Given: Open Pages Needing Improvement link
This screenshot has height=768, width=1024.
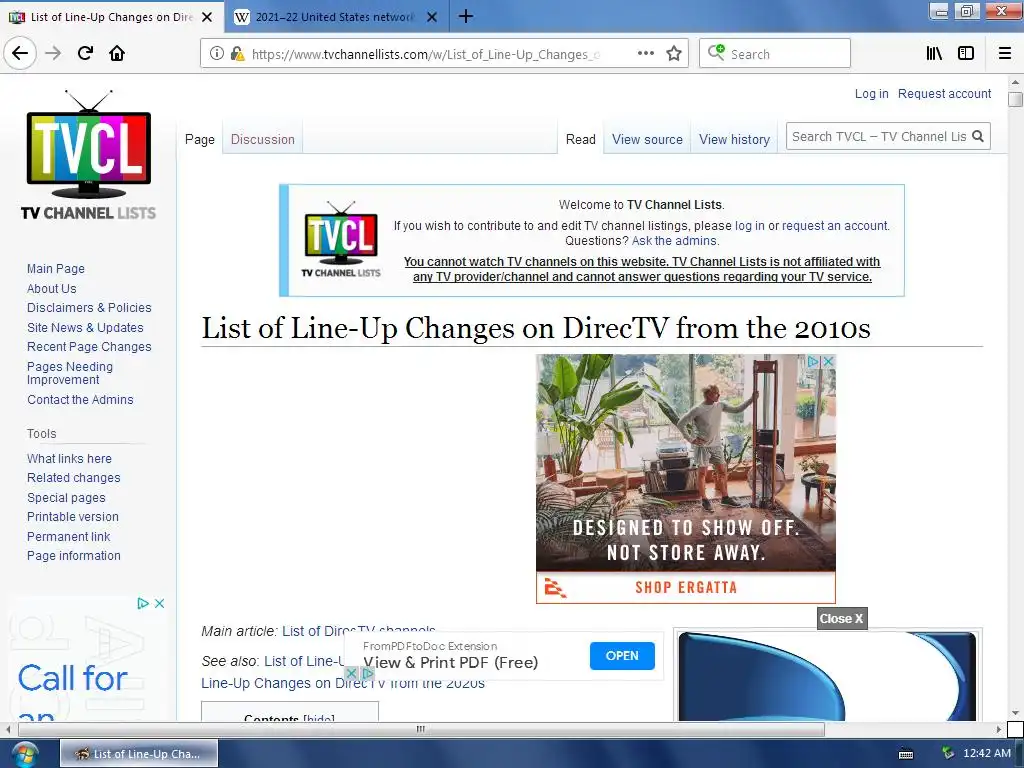Looking at the screenshot, I should pos(70,373).
